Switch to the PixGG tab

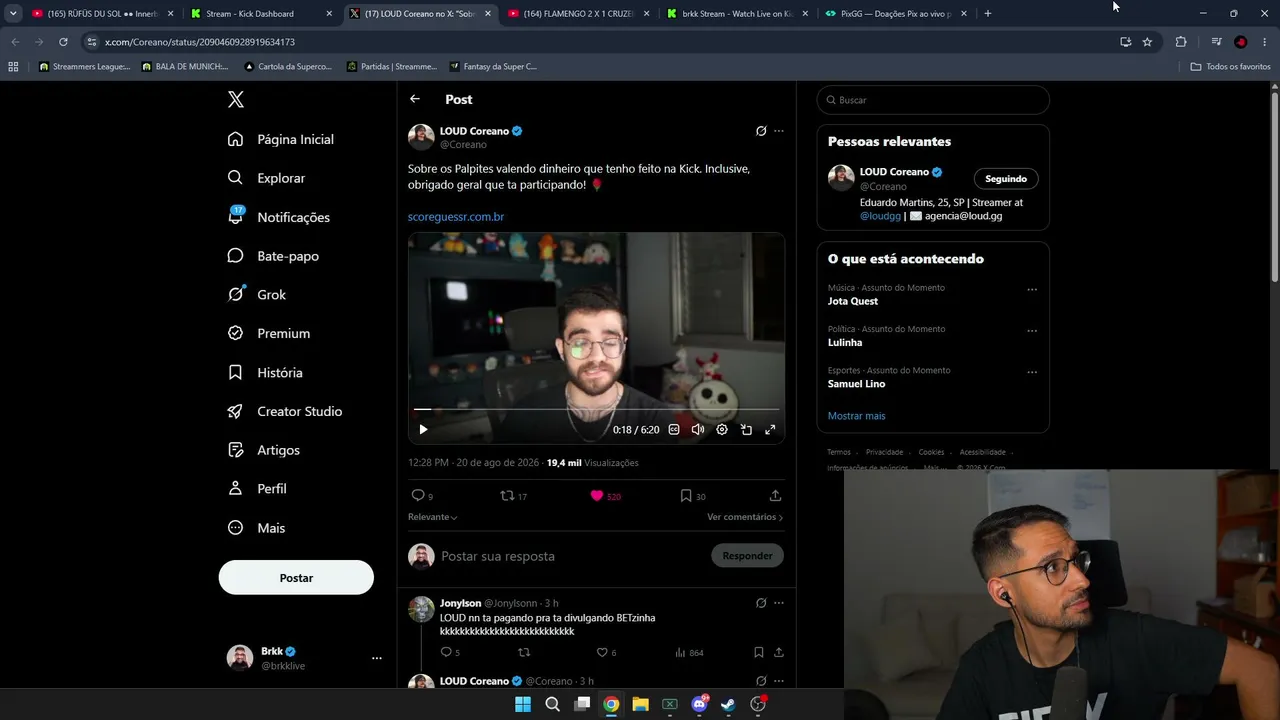896,14
